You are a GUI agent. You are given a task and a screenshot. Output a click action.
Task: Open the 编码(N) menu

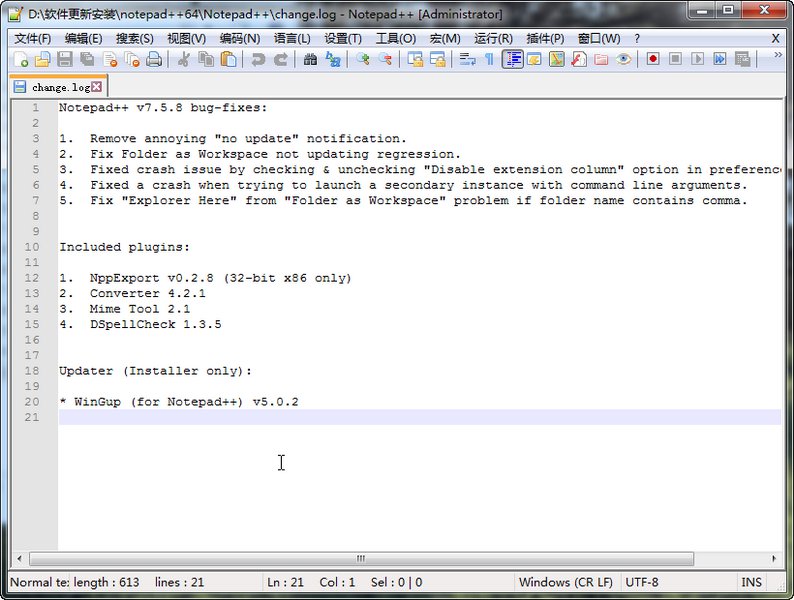click(240, 38)
